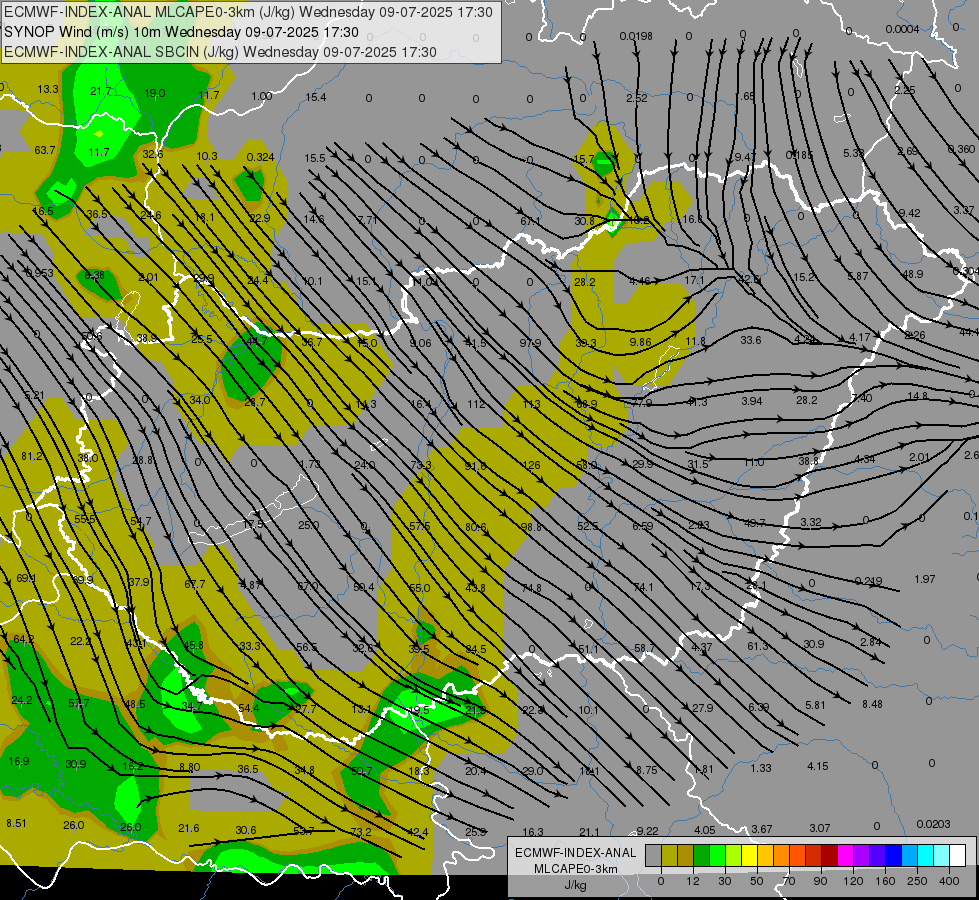Click the map value '0.0203'
The width and height of the screenshot is (979, 900).
click(933, 824)
